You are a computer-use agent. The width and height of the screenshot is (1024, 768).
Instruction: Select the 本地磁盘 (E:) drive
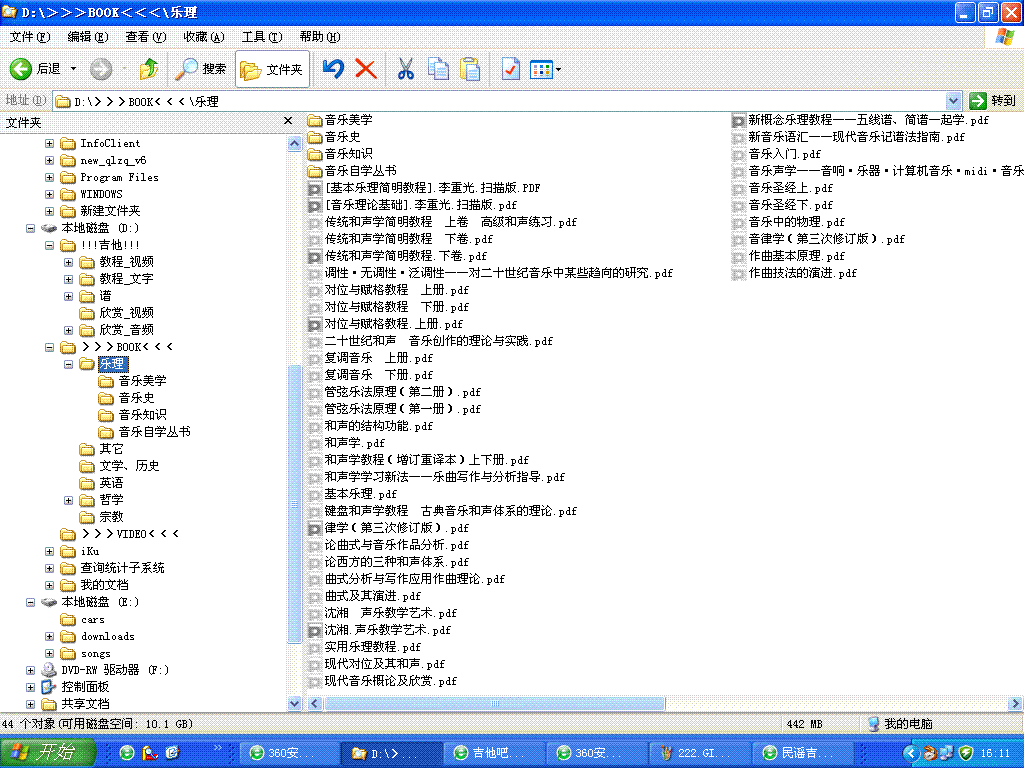tap(100, 602)
